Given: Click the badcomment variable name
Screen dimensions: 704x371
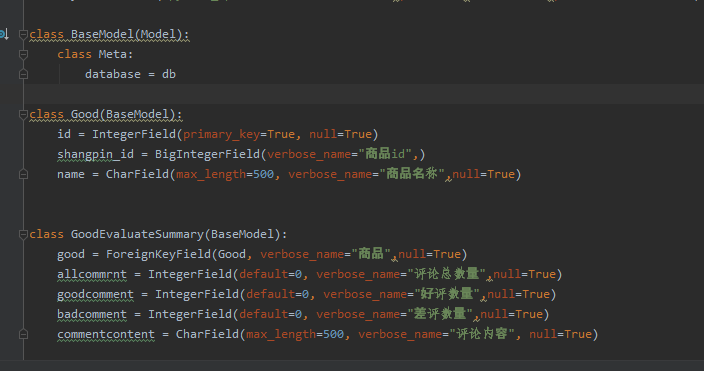Looking at the screenshot, I should coord(92,314).
